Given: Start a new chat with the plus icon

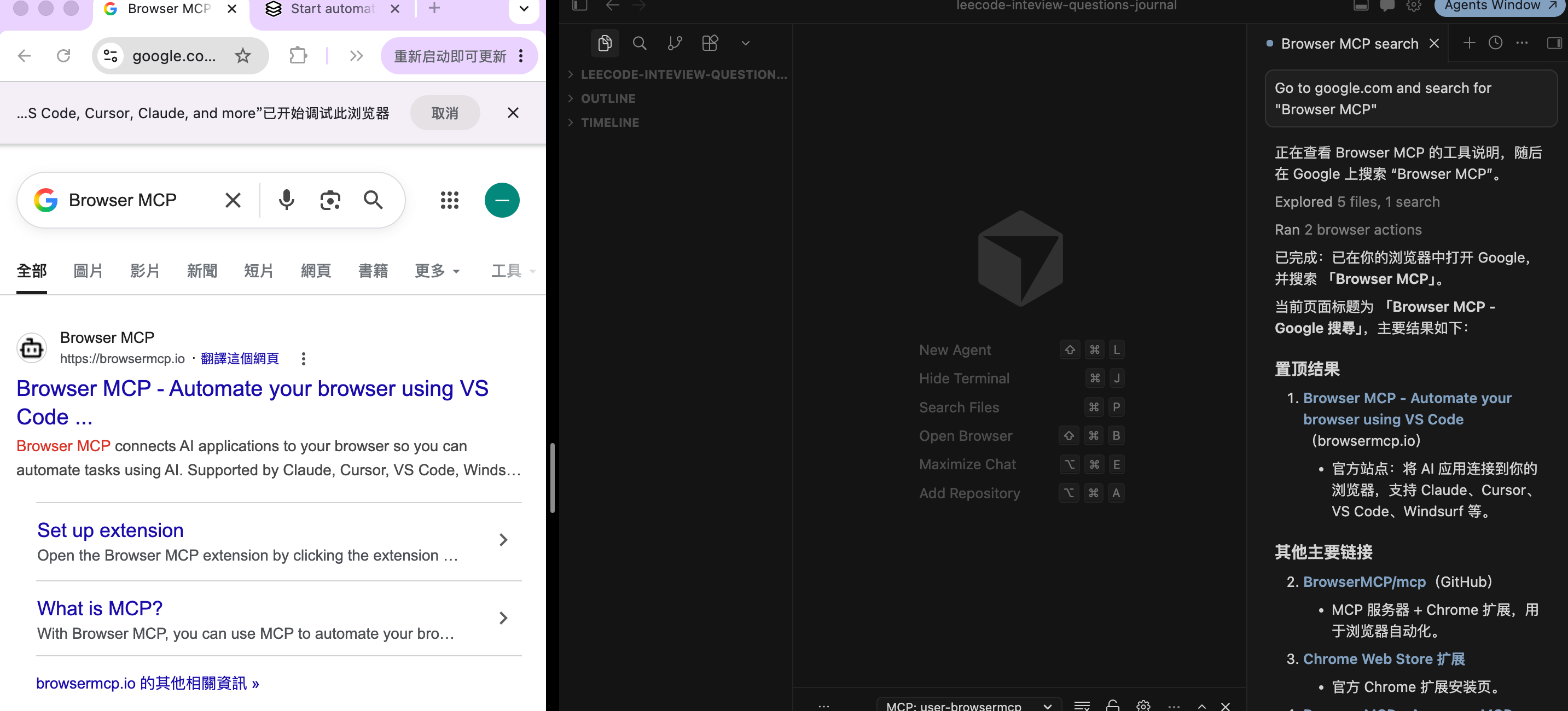Looking at the screenshot, I should tap(1469, 43).
